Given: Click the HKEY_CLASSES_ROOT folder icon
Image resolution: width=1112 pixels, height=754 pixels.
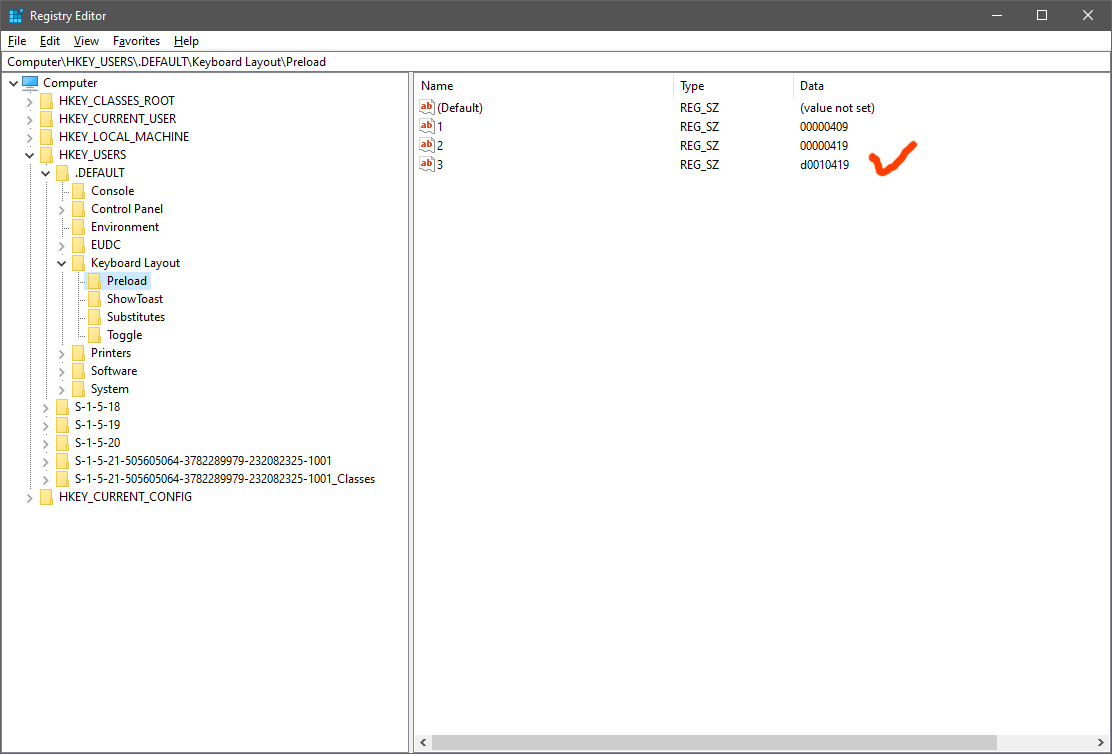Looking at the screenshot, I should click(47, 101).
